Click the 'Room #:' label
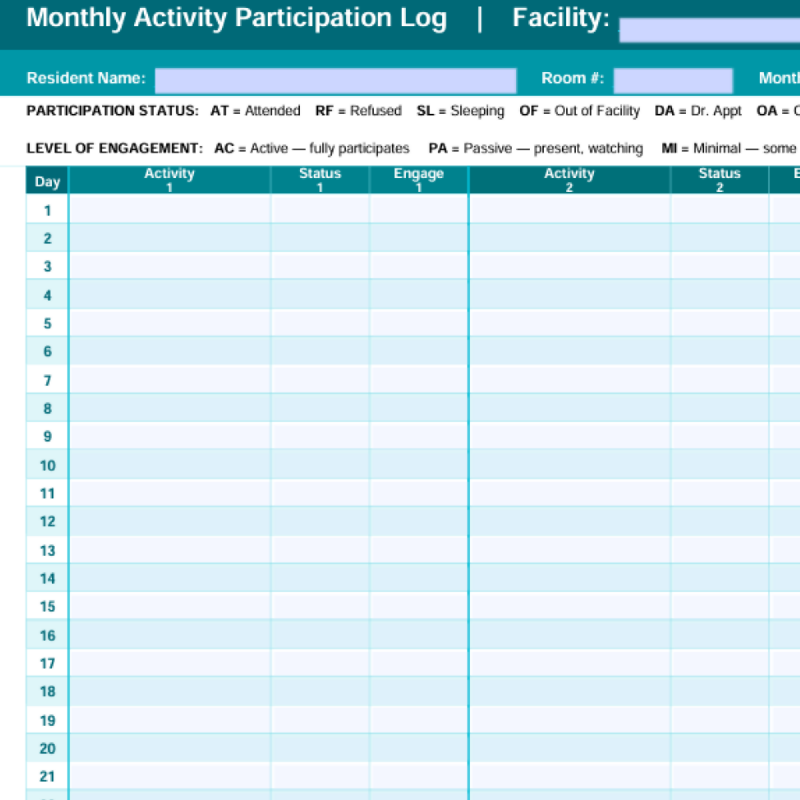 point(572,78)
